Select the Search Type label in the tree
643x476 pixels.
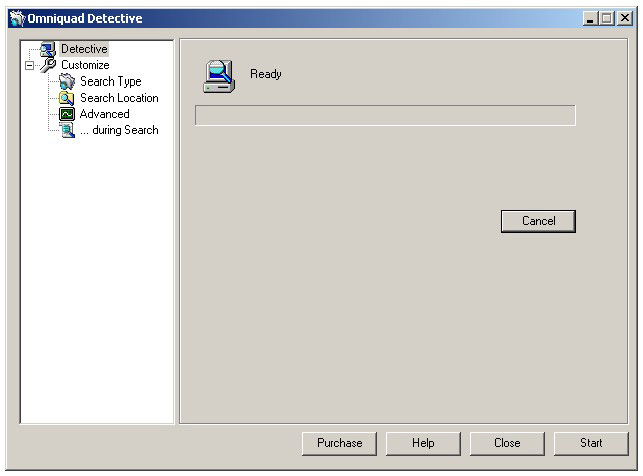(110, 82)
